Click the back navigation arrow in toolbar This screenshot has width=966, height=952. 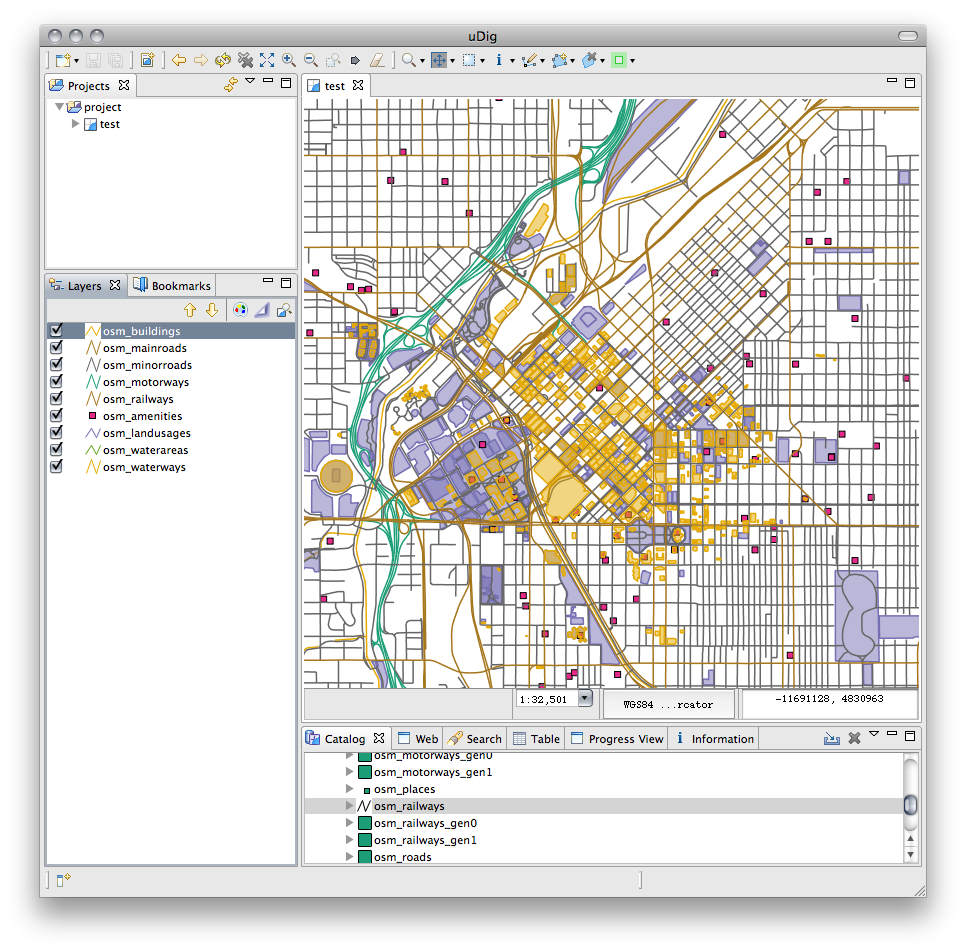(179, 60)
